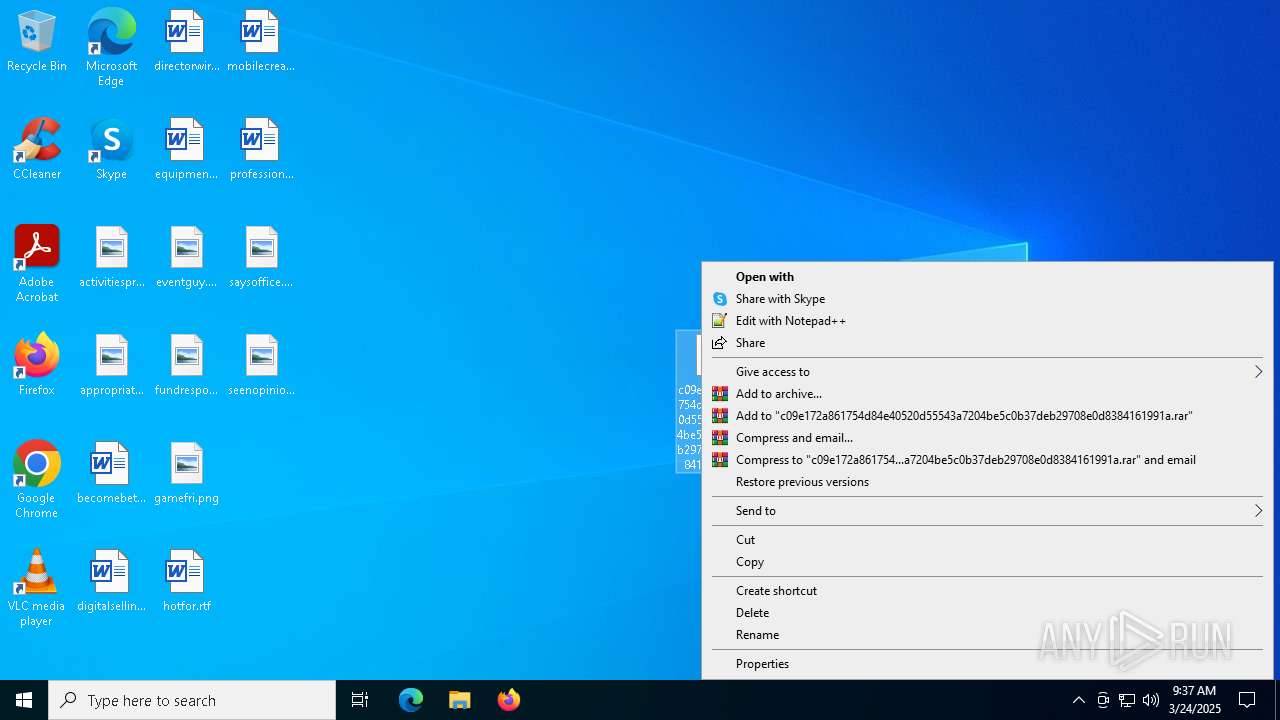This screenshot has width=1280, height=720.
Task: Open the notification center icon
Action: click(x=1247, y=700)
